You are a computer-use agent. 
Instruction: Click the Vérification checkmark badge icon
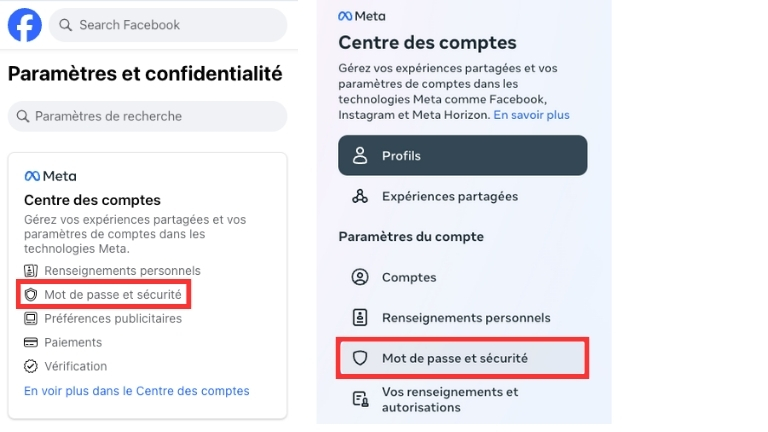coord(31,366)
